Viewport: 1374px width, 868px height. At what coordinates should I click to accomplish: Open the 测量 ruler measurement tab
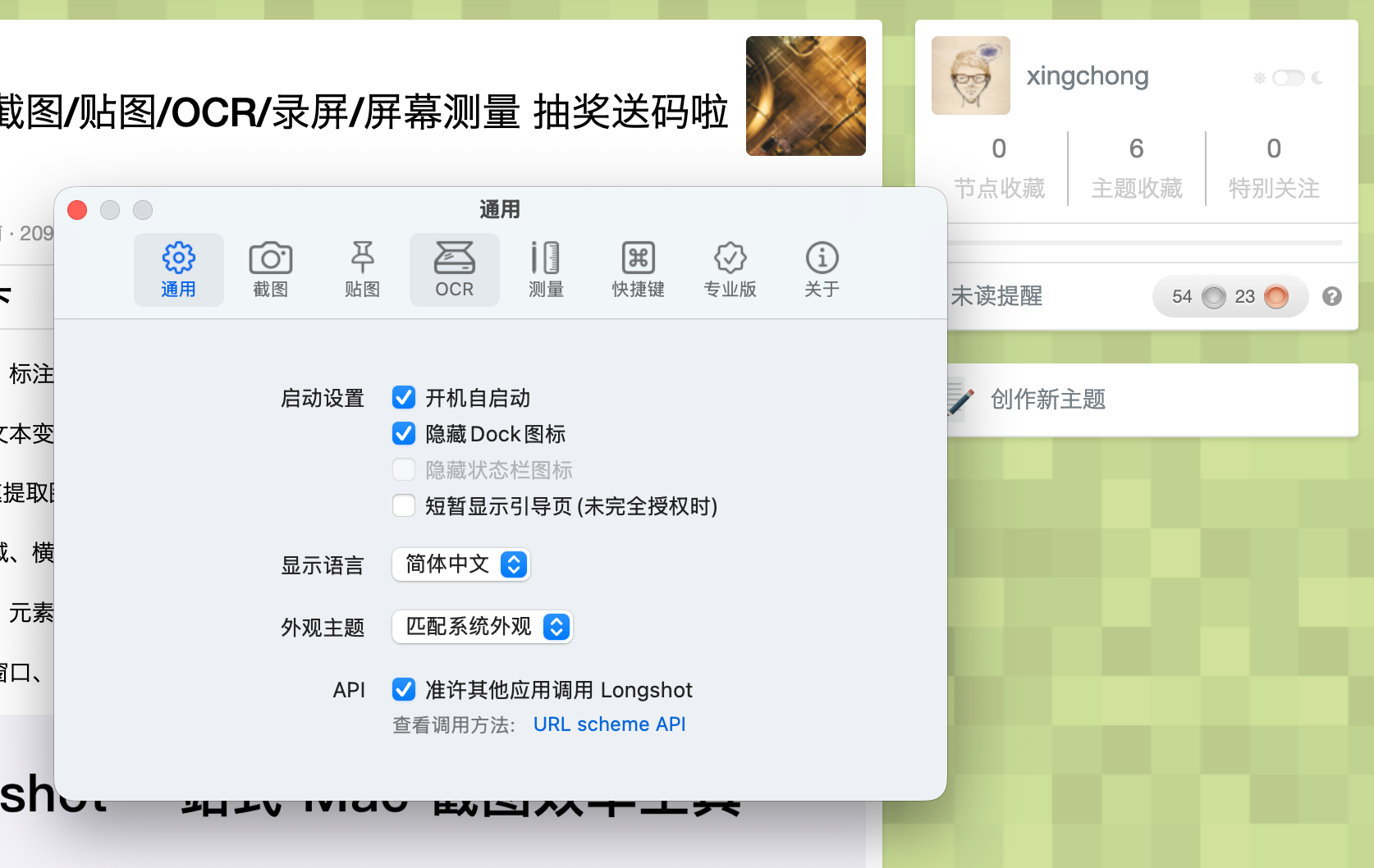point(546,270)
